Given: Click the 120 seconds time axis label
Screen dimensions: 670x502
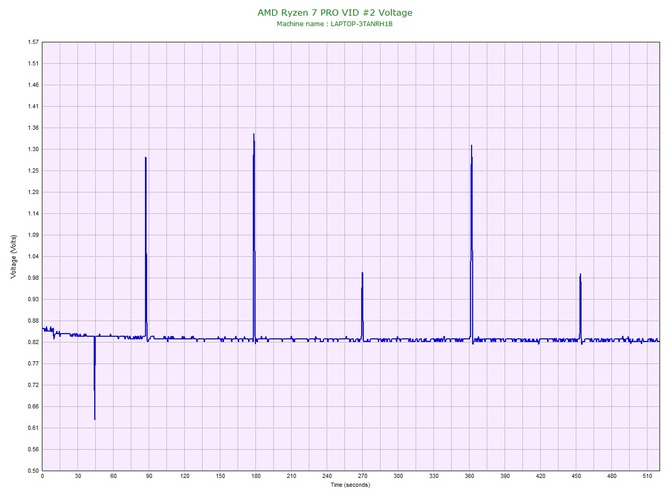Looking at the screenshot, I should (x=185, y=476).
